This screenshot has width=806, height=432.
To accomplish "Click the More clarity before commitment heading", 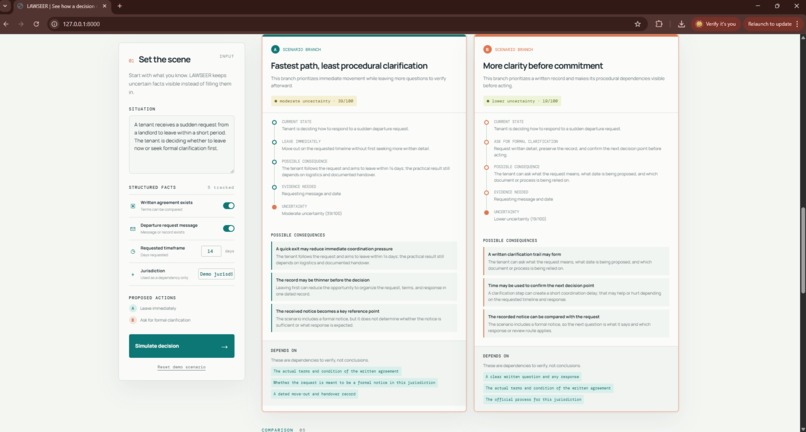I will (543, 66).
